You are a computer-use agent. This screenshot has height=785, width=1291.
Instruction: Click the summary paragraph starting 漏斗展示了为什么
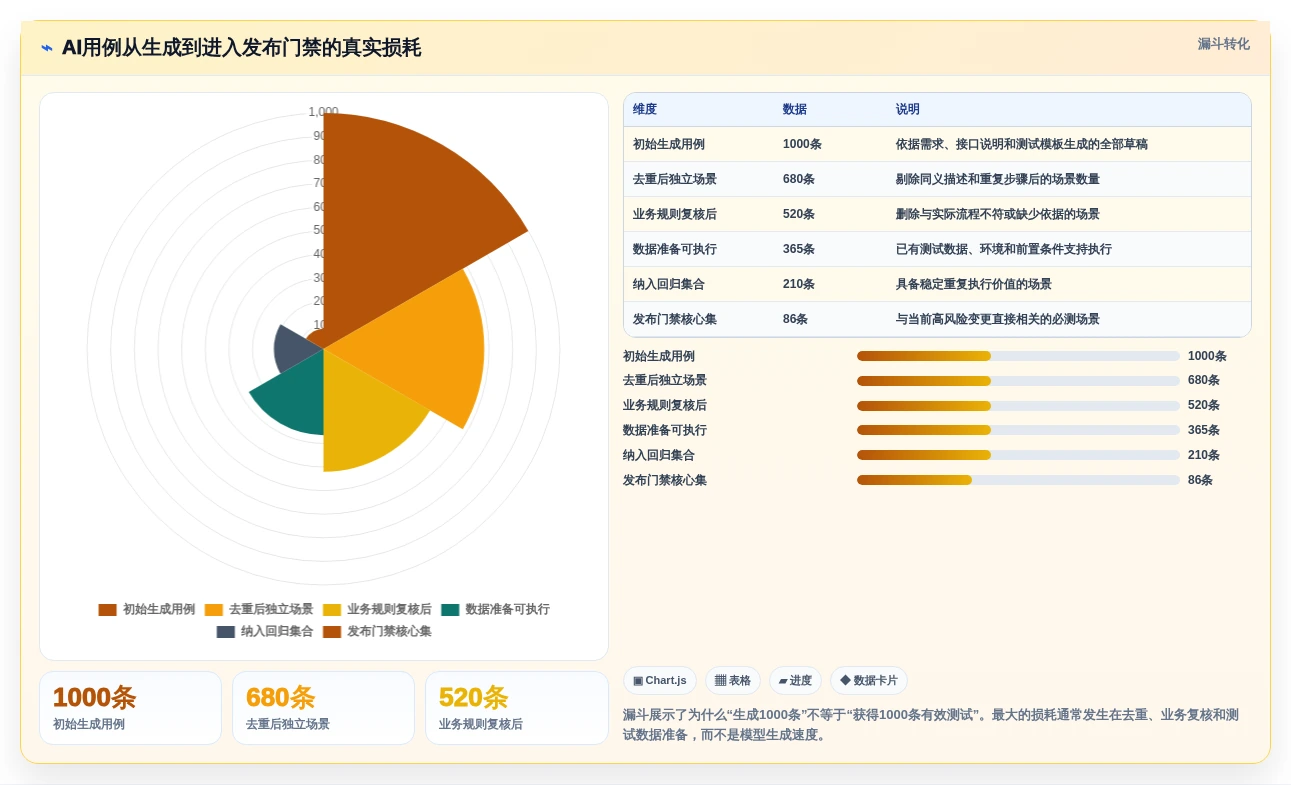pyautogui.click(x=931, y=725)
